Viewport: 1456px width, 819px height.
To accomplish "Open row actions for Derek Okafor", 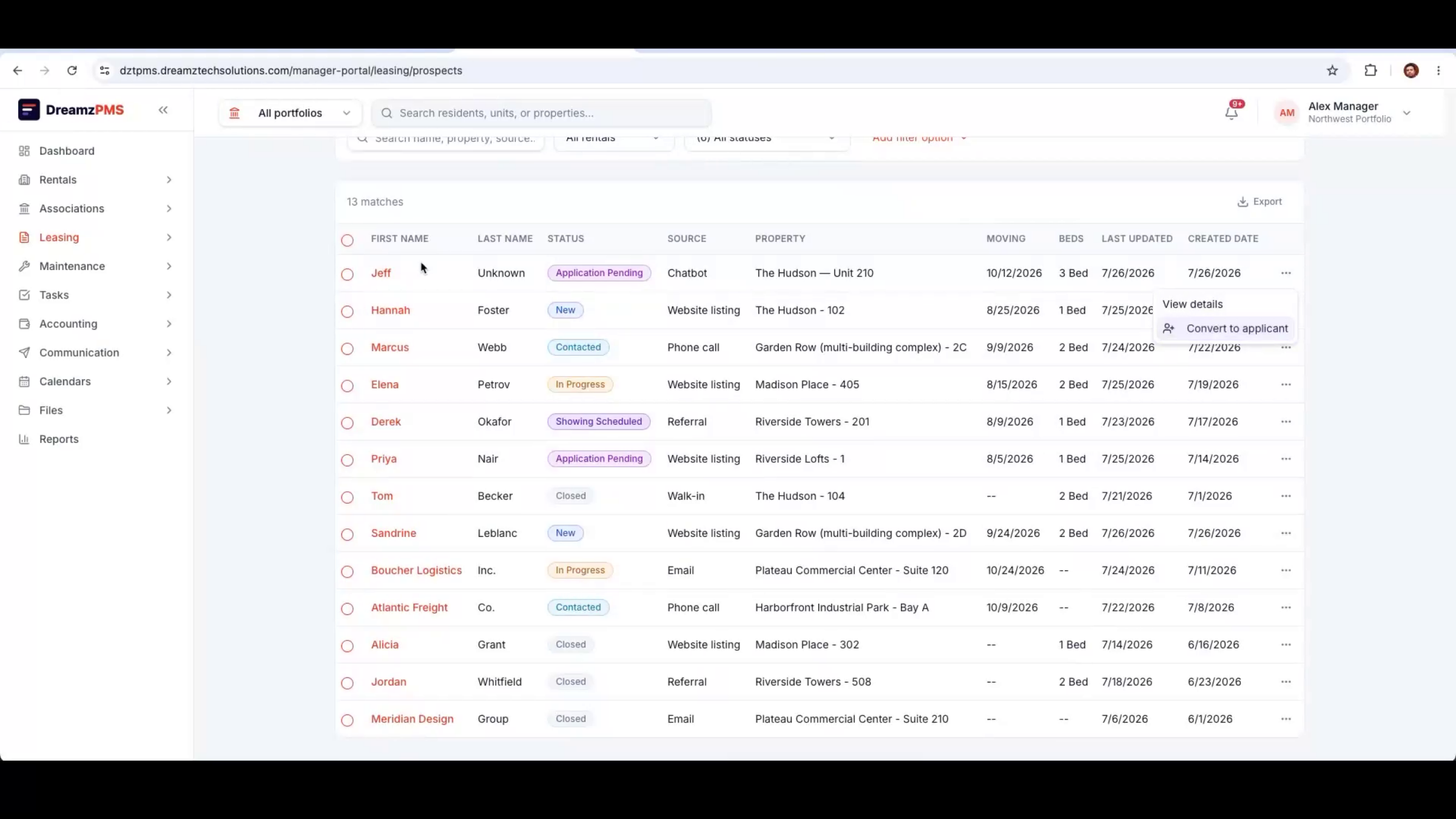I will (x=1286, y=422).
